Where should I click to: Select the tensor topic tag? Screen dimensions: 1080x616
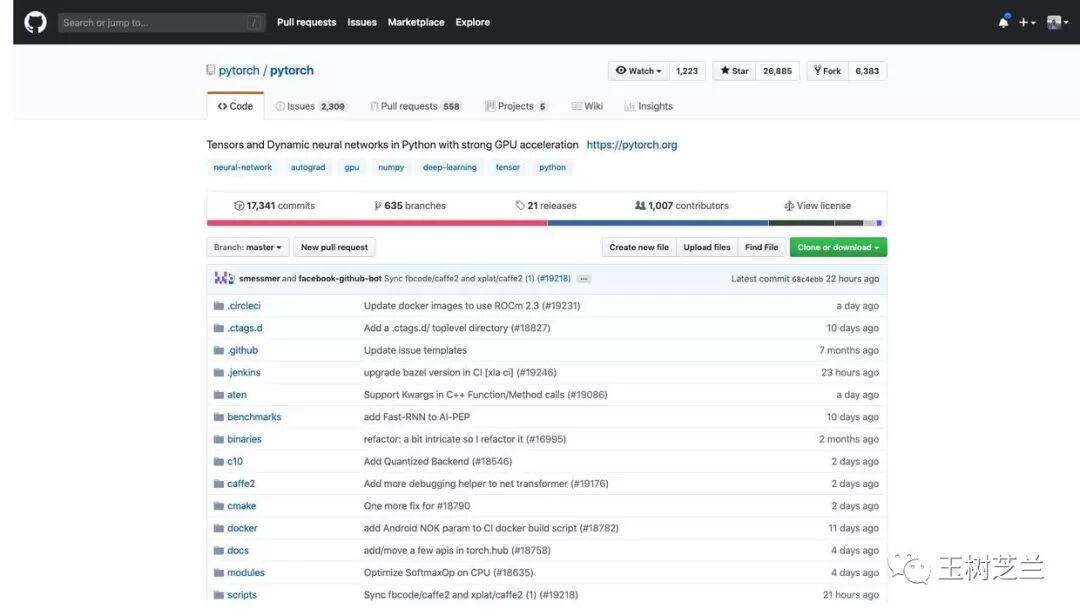click(508, 167)
